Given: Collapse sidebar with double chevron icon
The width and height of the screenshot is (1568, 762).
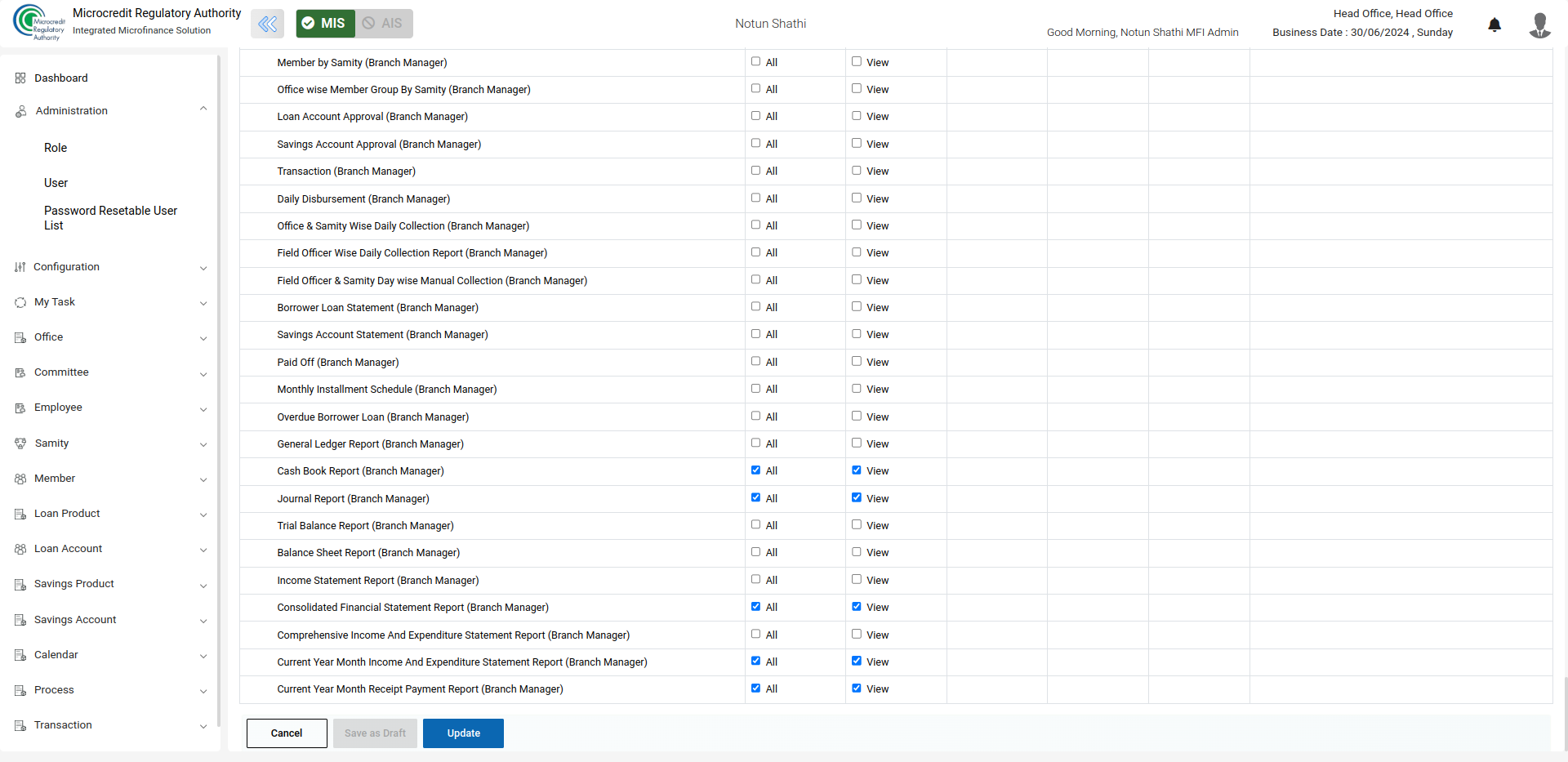Looking at the screenshot, I should coord(267,24).
